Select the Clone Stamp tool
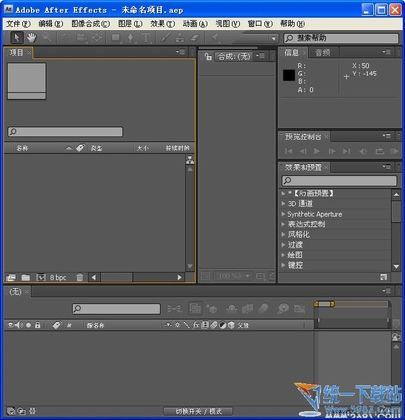This screenshot has width=405, height=420. point(180,38)
